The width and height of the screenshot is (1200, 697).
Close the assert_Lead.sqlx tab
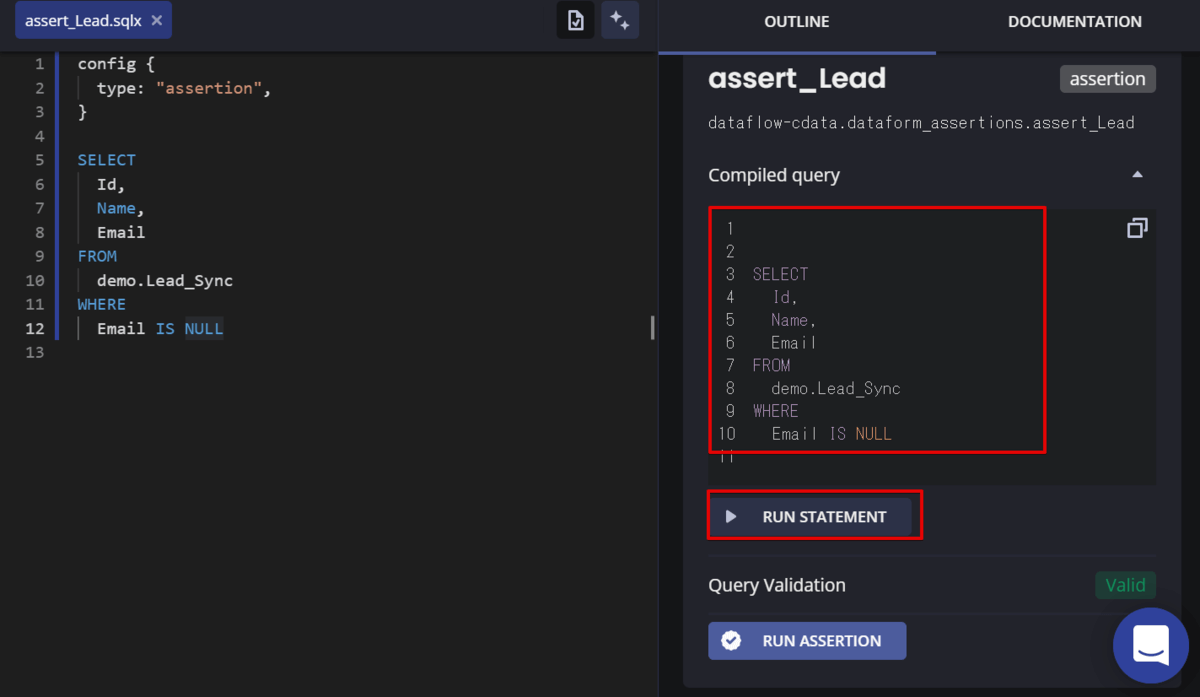157,20
